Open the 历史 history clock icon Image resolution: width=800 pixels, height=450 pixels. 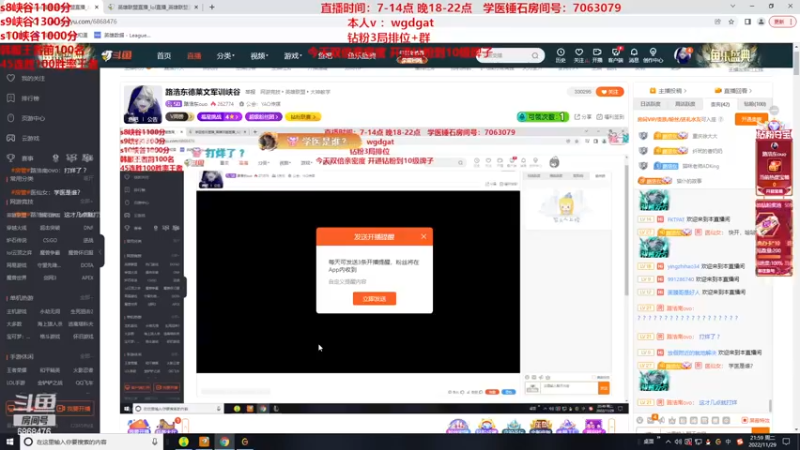click(561, 55)
